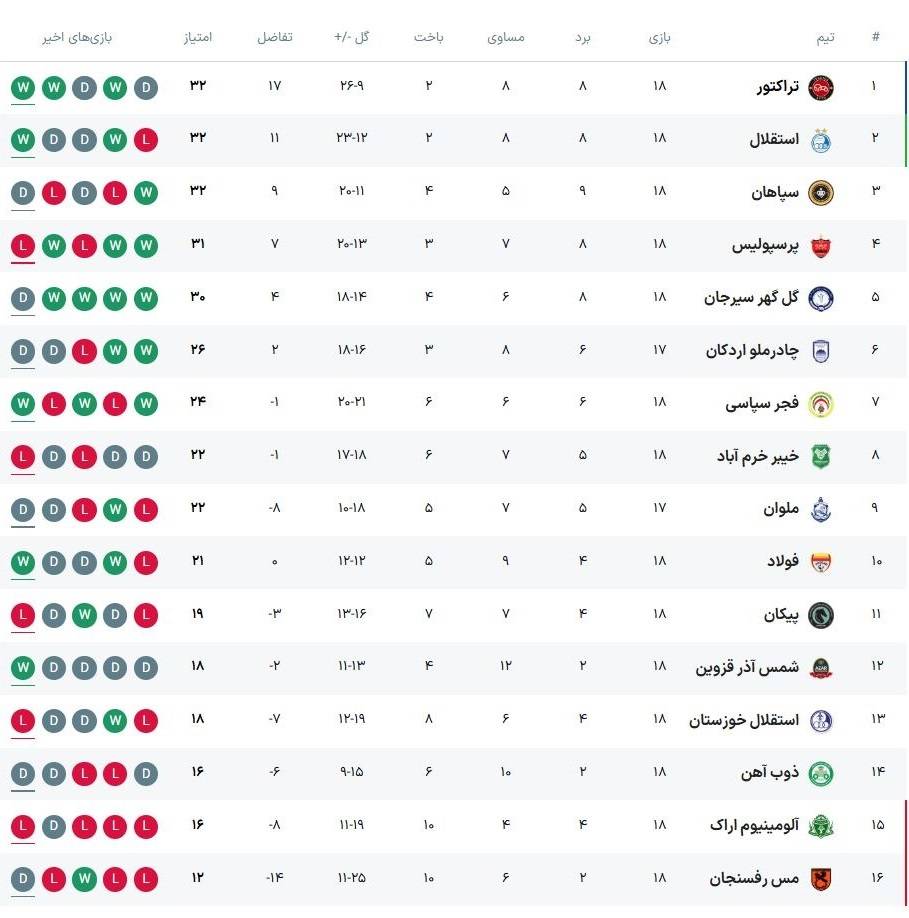
Task: Click the Tractor club logo
Action: [x=820, y=87]
